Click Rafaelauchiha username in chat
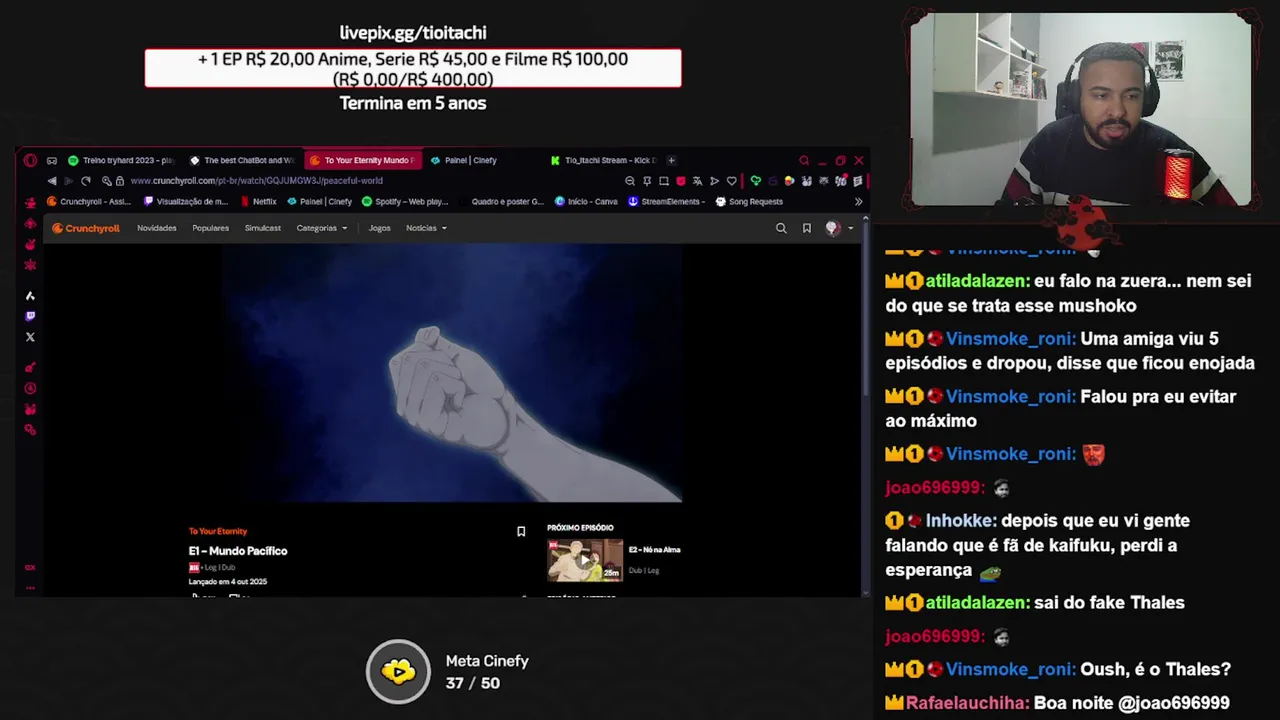Viewport: 1280px width, 720px height. [x=968, y=703]
